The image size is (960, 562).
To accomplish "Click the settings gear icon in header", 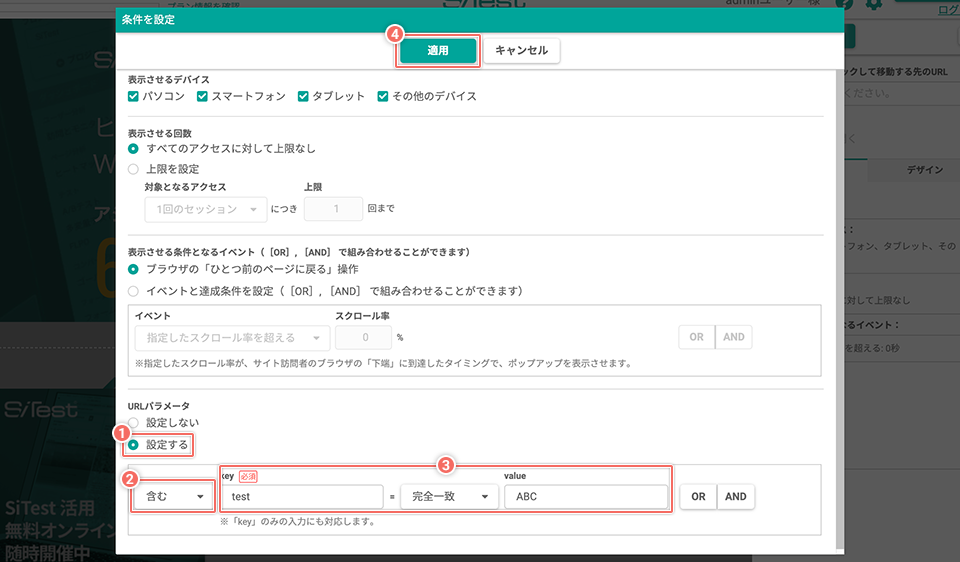I will coord(874,4).
